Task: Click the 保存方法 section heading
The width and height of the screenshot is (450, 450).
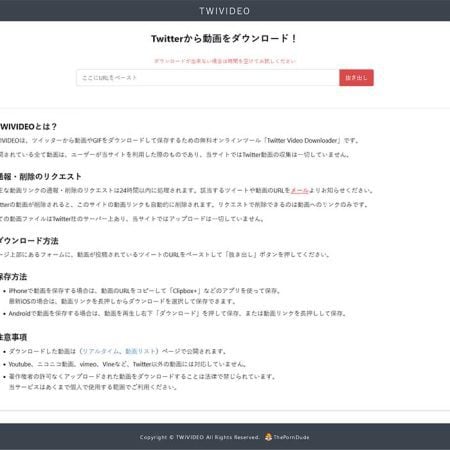Action: (x=13, y=277)
